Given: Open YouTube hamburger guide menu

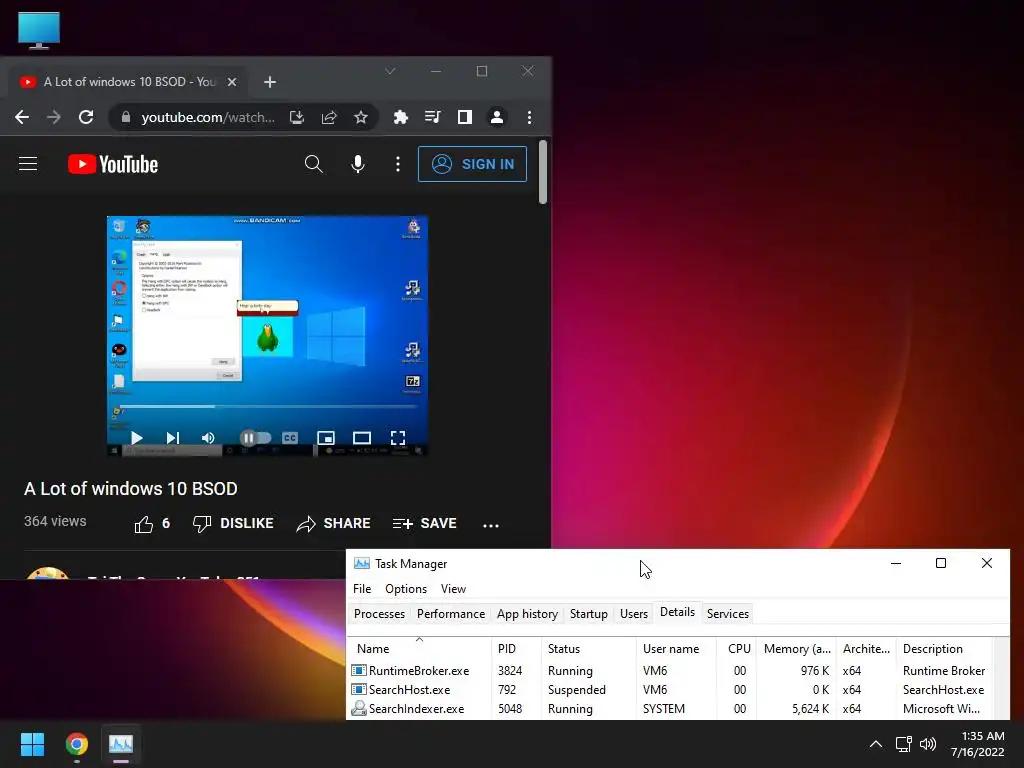Looking at the screenshot, I should (x=28, y=164).
